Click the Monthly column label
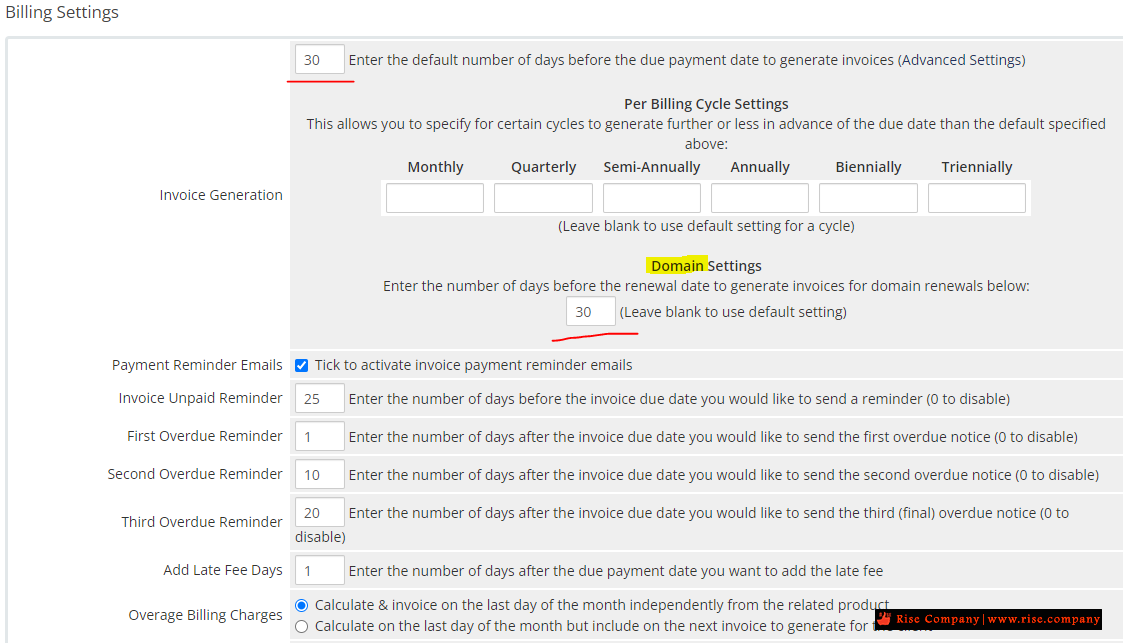This screenshot has height=643, width=1123. pos(435,167)
